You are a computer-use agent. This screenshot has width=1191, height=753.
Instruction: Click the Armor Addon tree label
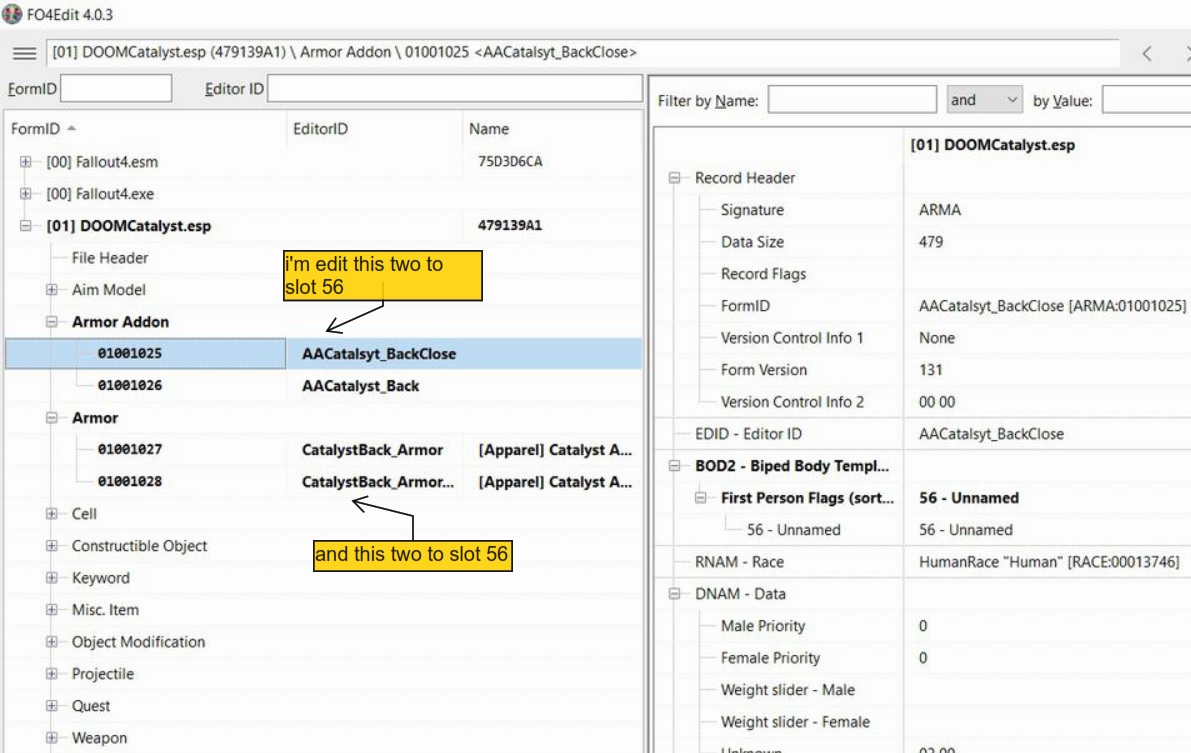120,321
